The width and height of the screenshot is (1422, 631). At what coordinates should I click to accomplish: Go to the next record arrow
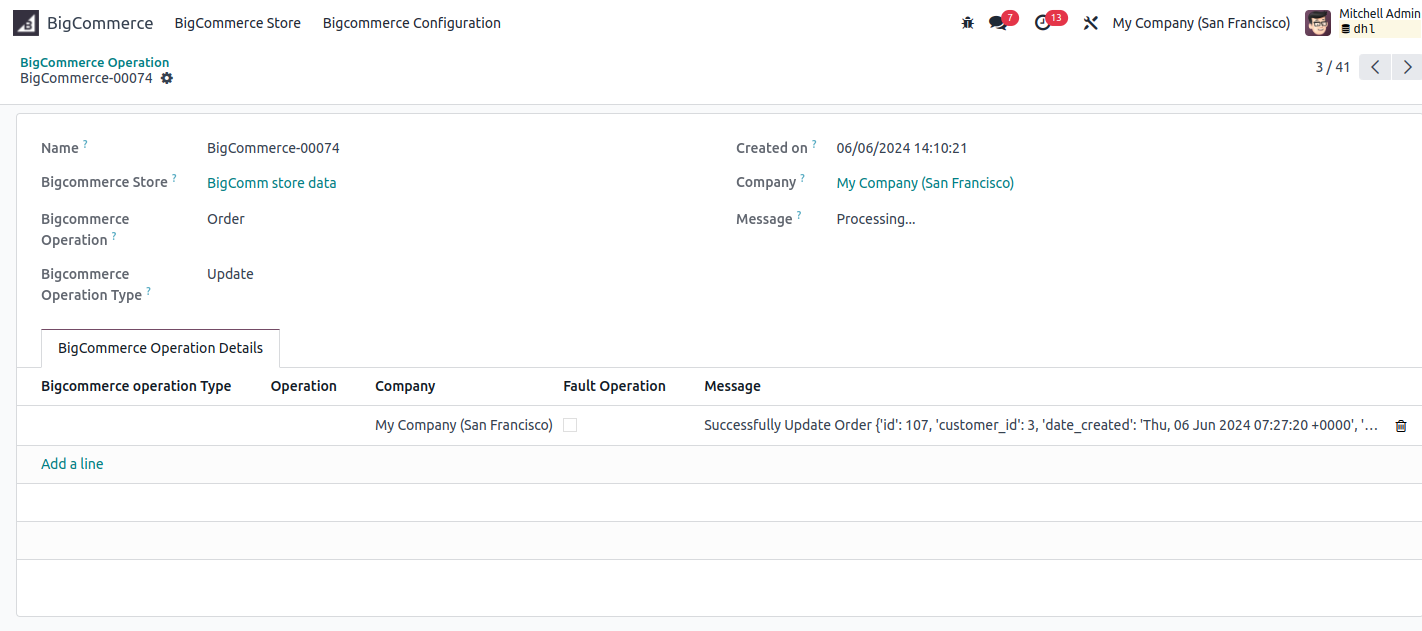click(x=1407, y=67)
